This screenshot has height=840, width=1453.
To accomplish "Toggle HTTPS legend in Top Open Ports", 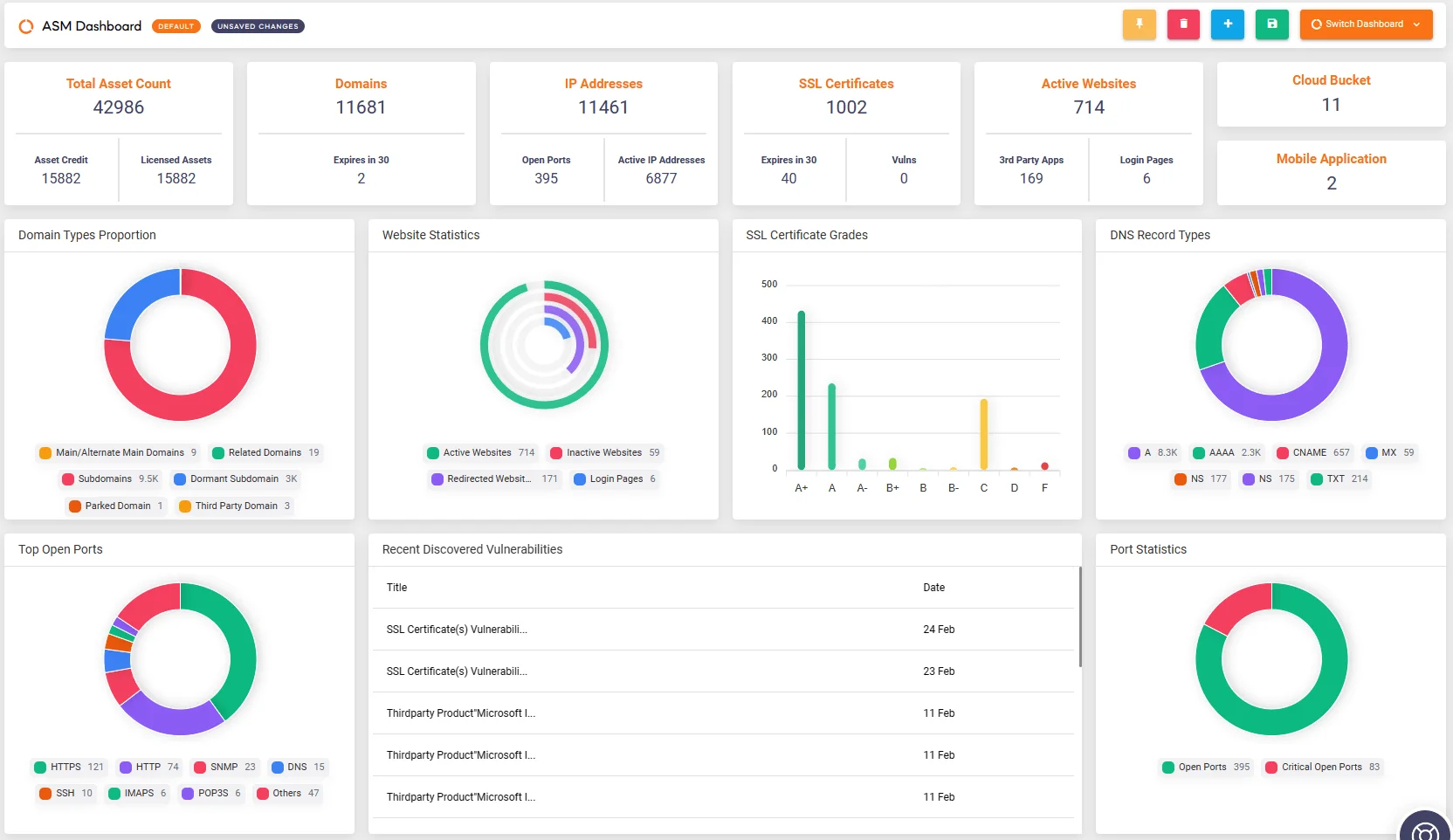I will click(68, 767).
